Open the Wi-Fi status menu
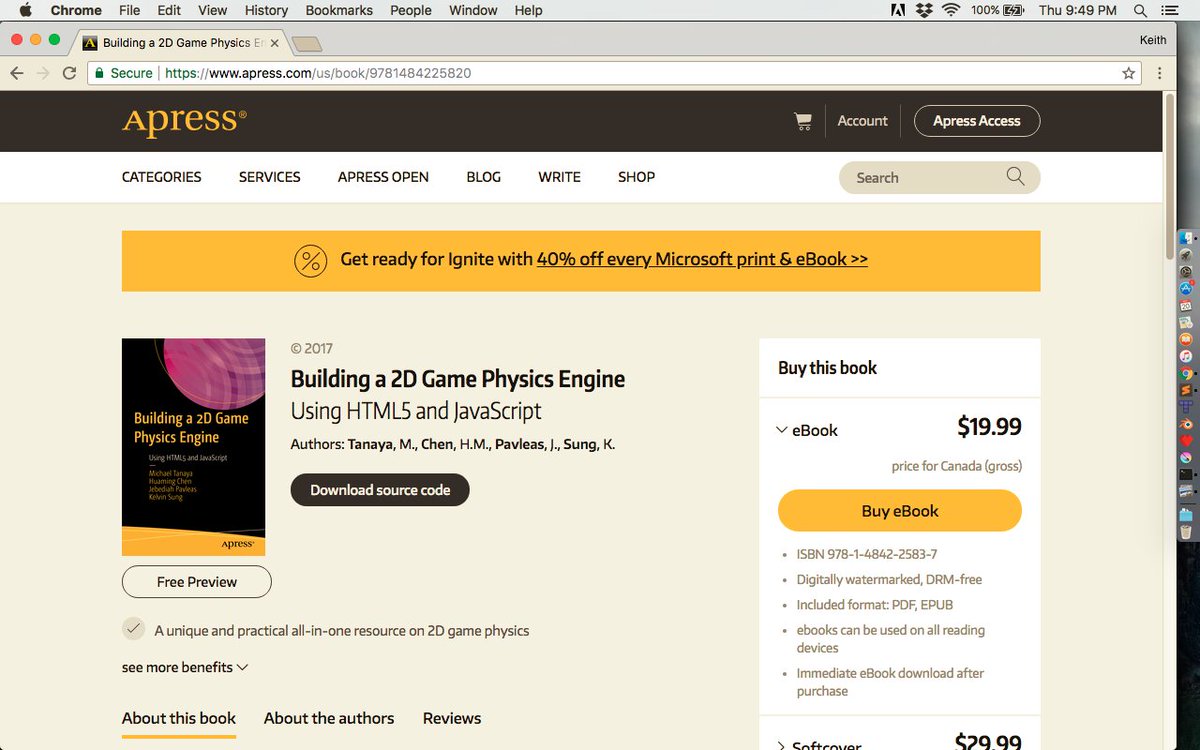This screenshot has width=1200, height=750. pos(950,10)
